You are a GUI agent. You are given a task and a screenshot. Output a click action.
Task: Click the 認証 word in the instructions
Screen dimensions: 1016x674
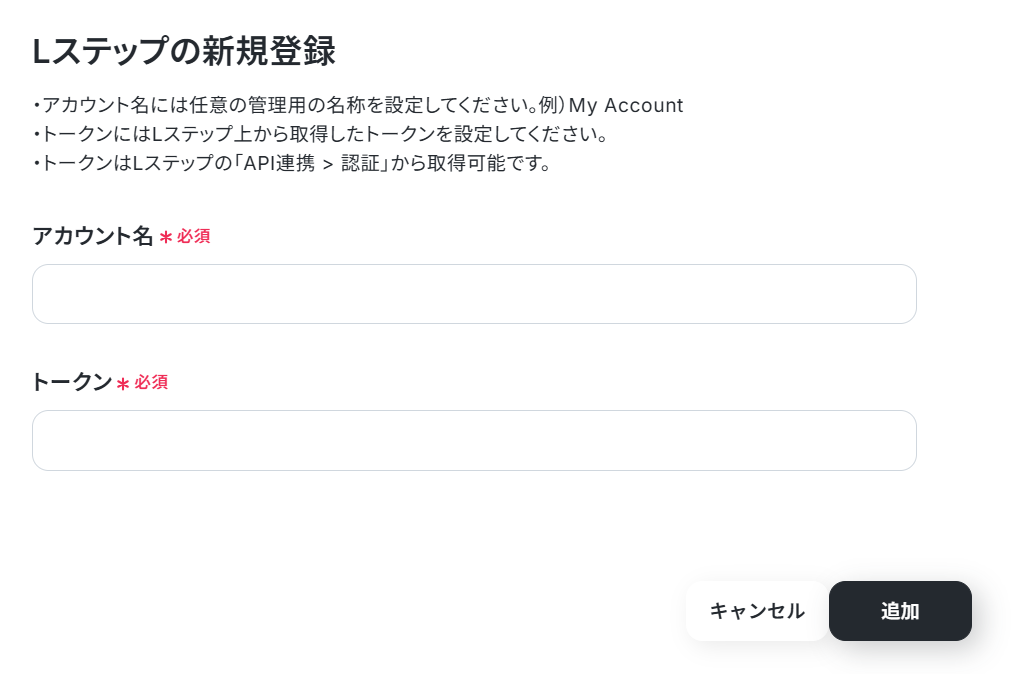(360, 163)
